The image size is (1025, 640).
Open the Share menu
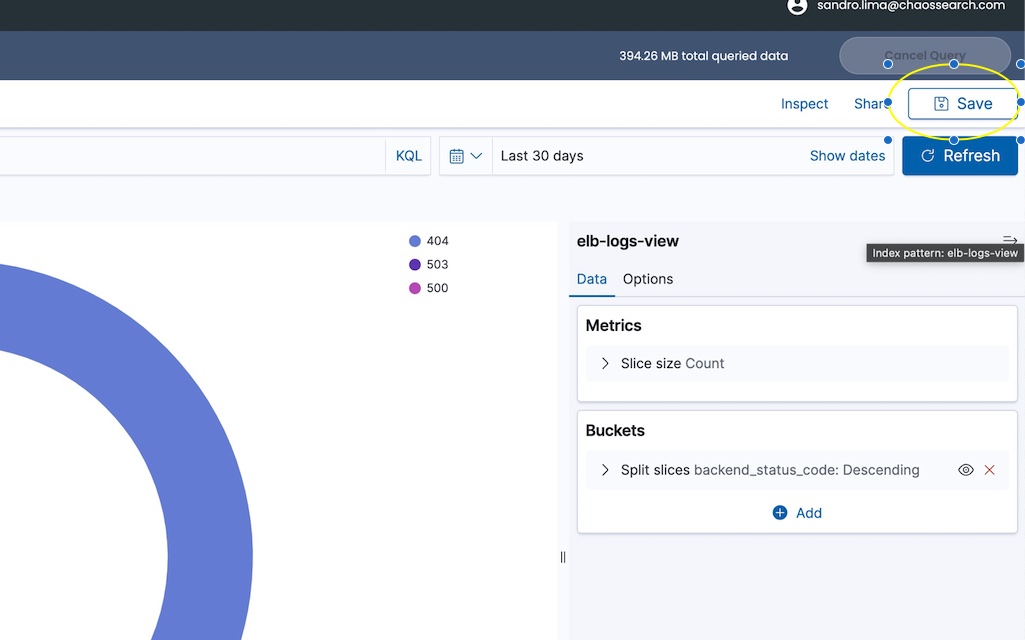coord(871,103)
